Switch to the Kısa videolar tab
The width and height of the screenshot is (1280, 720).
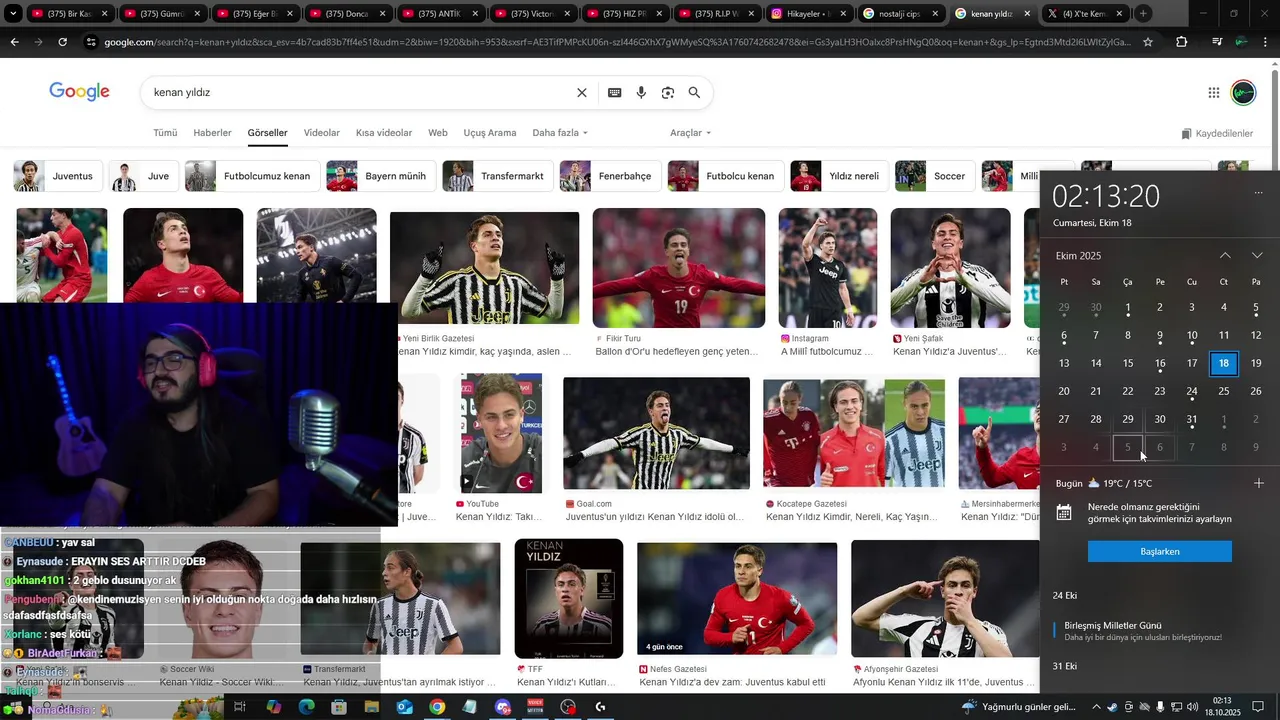pos(384,133)
